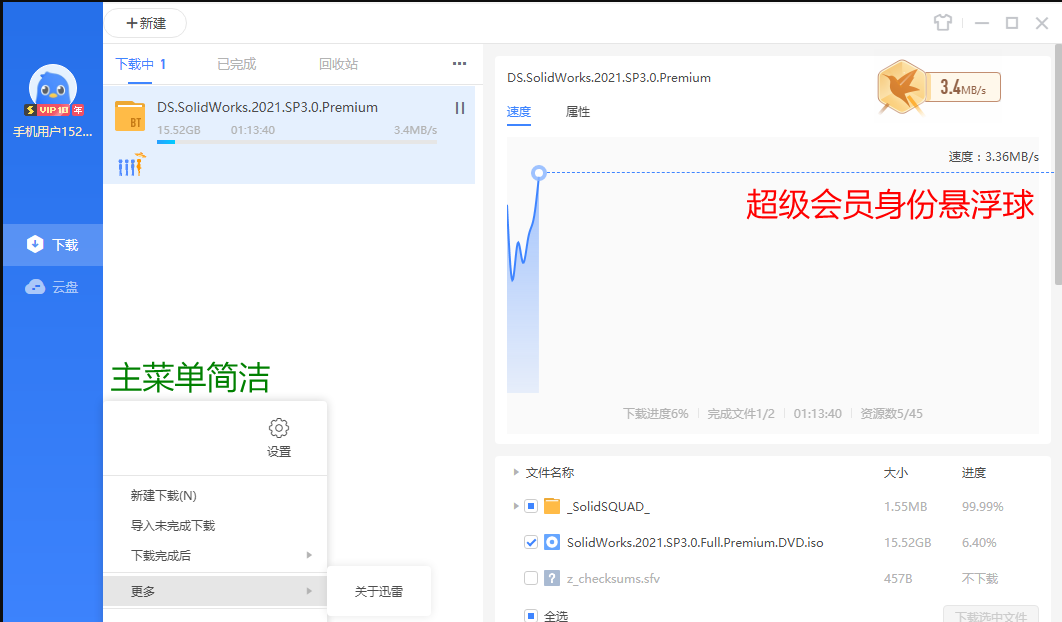Click the 99.99% progress value
The image size is (1062, 622).
click(983, 506)
